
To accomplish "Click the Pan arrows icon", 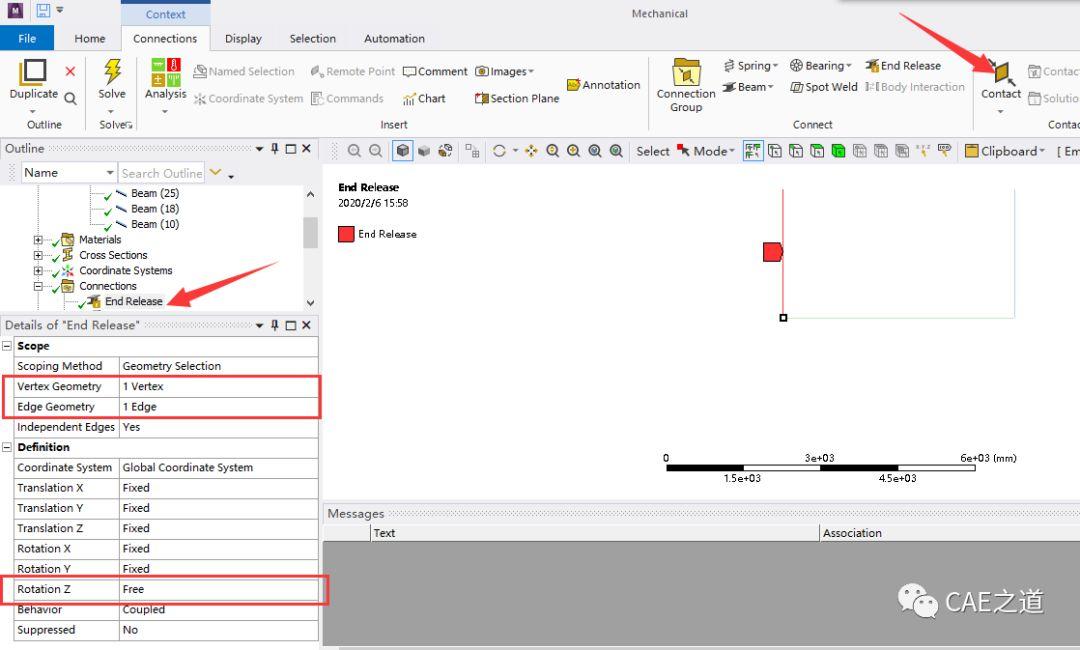I will 531,150.
